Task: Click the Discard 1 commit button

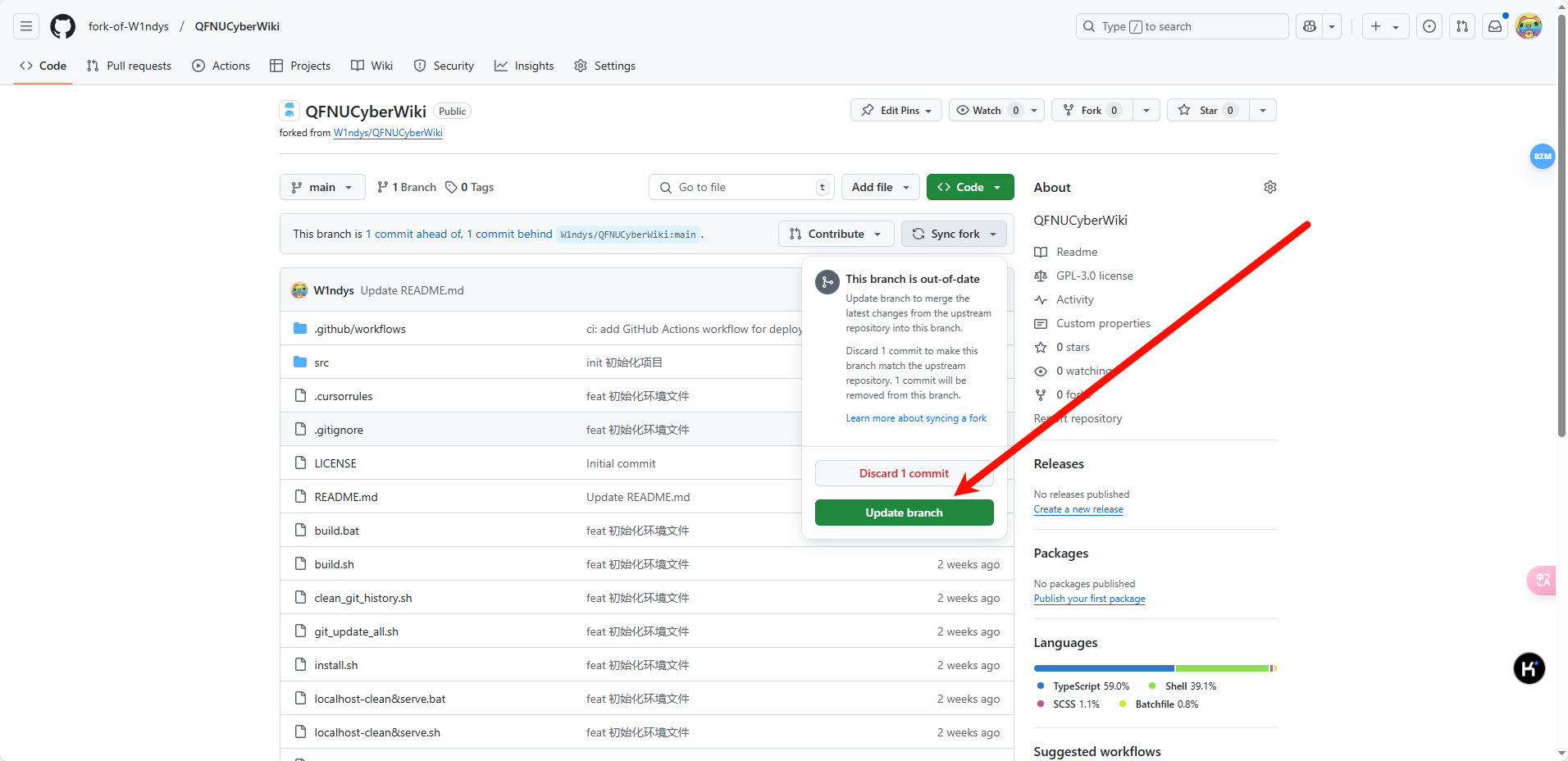Action: 904,473
